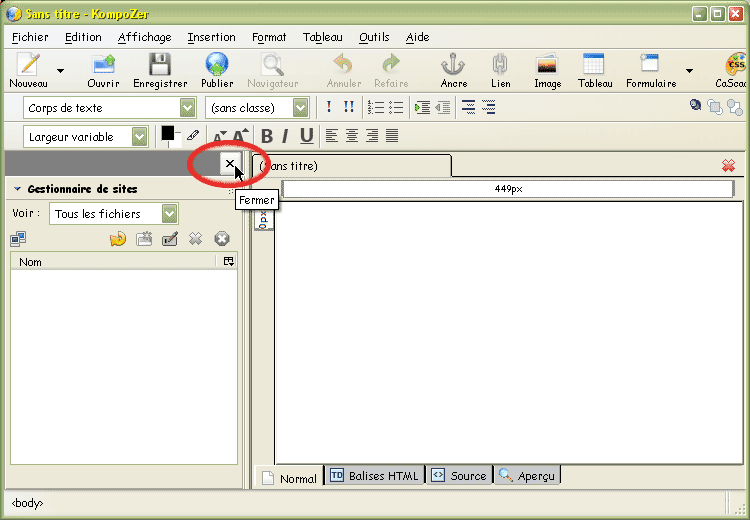Image resolution: width=750 pixels, height=520 pixels.
Task: Click the rename file pencil icon
Action: pyautogui.click(x=170, y=238)
